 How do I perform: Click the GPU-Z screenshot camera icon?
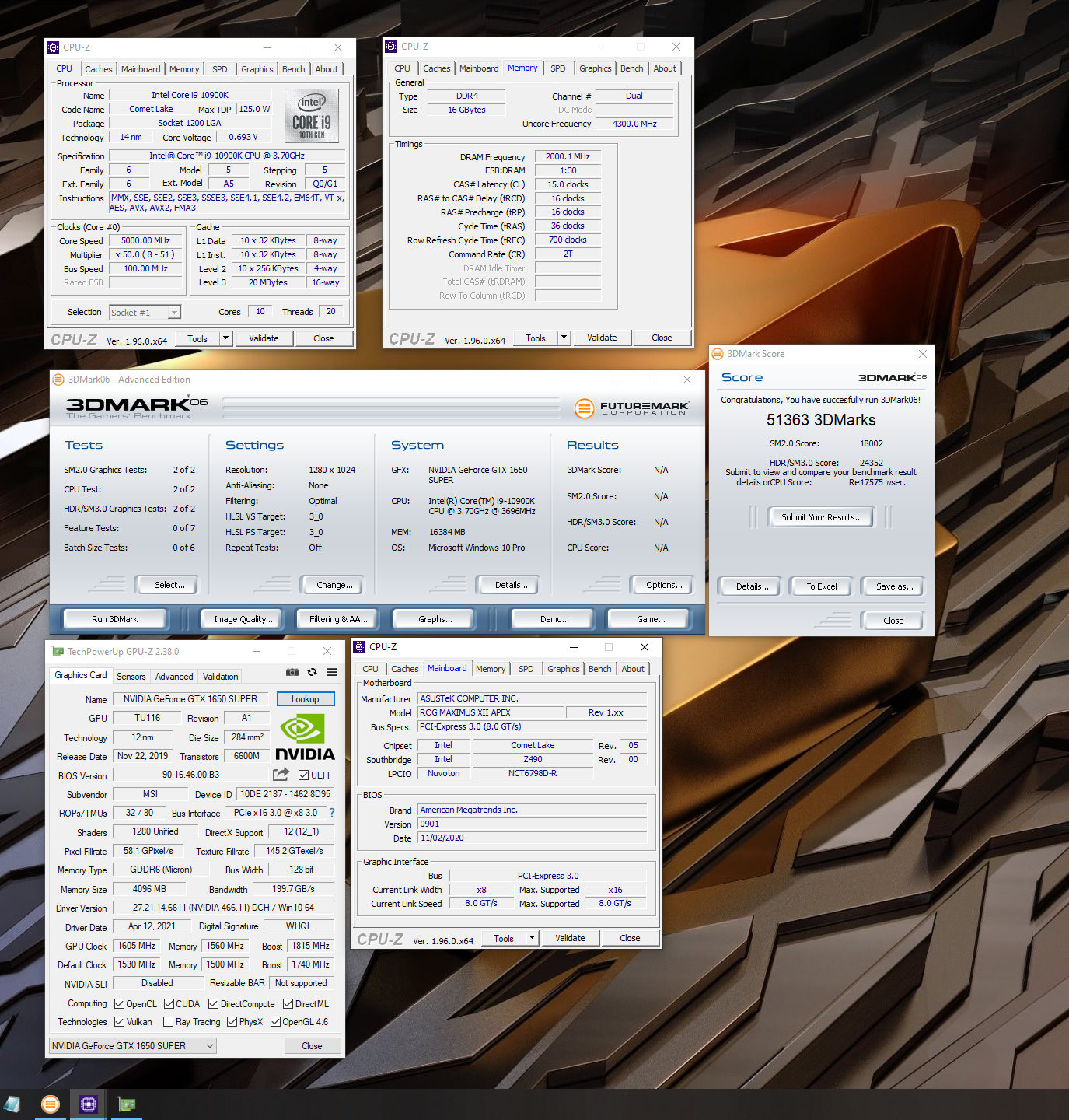click(x=292, y=672)
